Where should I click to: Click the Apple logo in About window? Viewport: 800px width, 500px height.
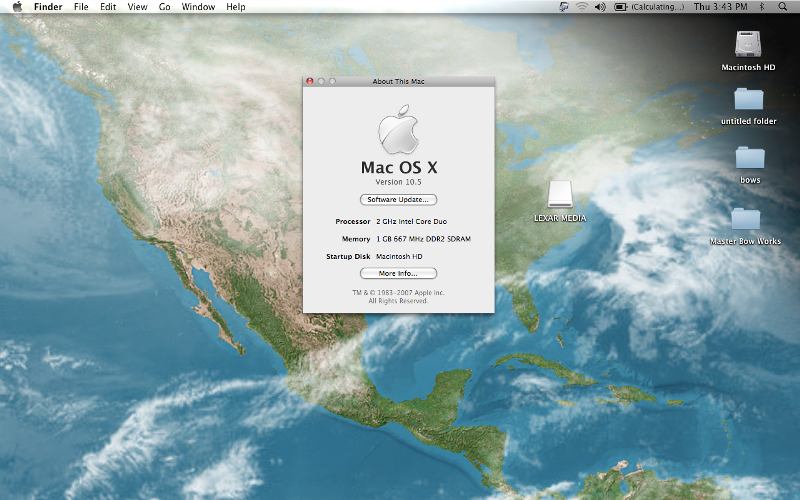pyautogui.click(x=398, y=129)
